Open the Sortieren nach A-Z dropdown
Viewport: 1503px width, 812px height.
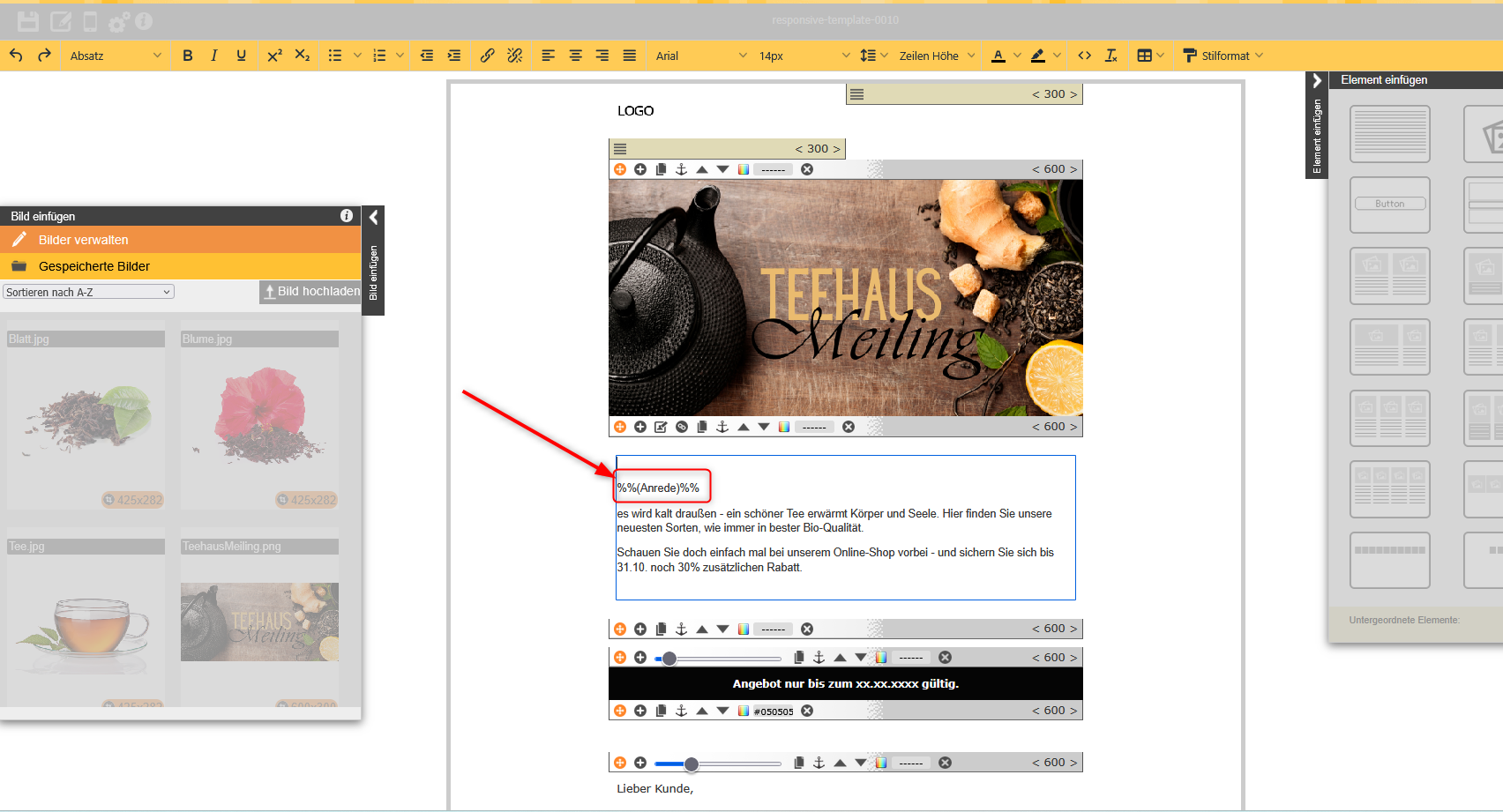[x=88, y=292]
